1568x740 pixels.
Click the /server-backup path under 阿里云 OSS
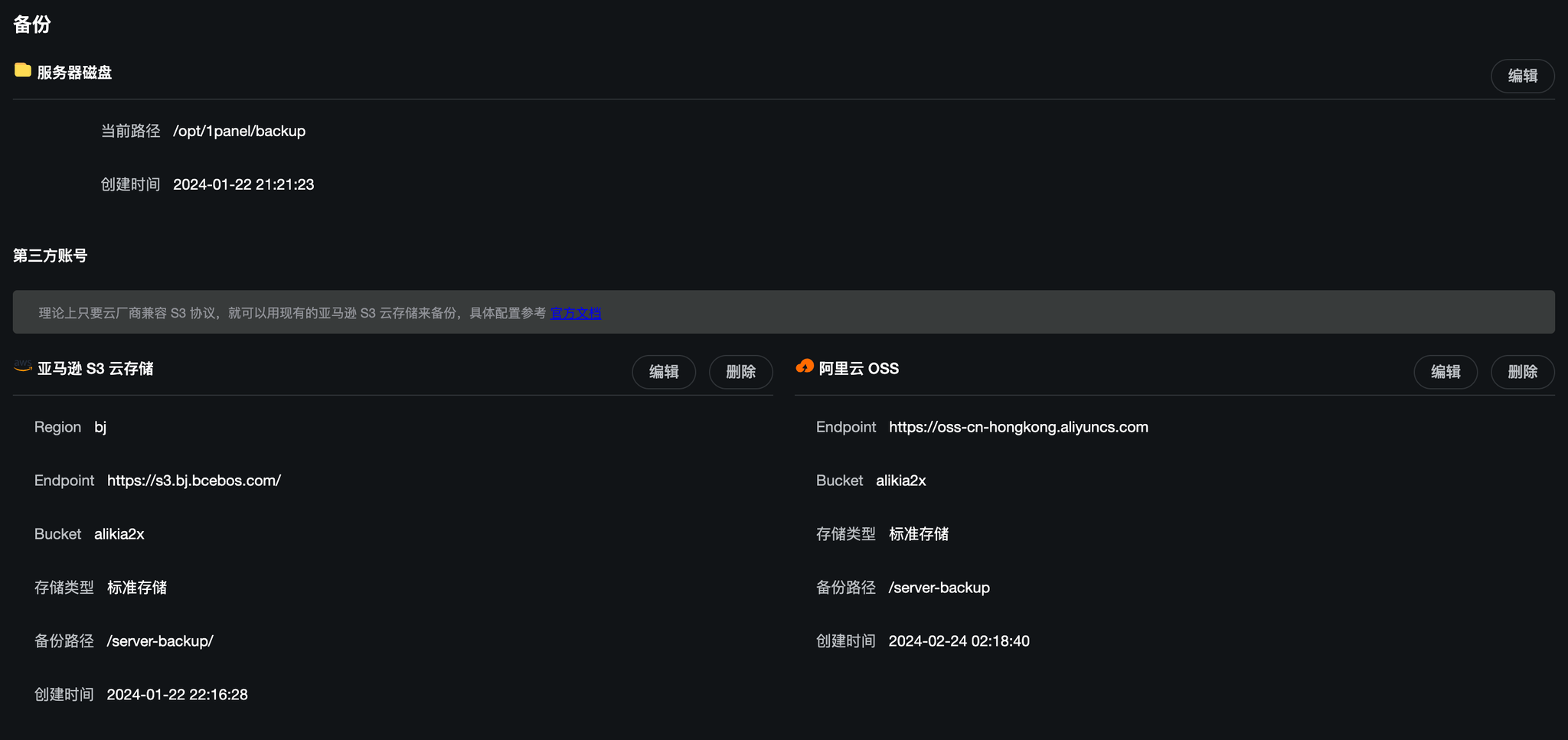point(939,587)
